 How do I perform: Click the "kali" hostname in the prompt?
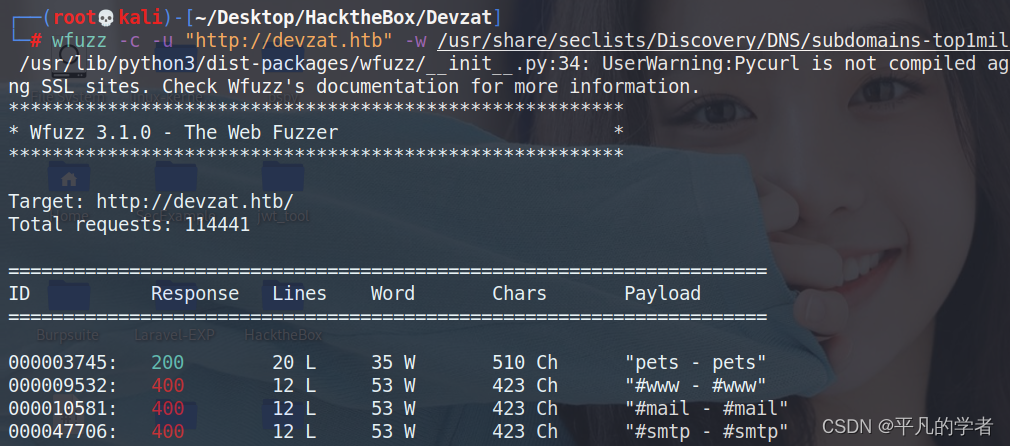tap(140, 17)
